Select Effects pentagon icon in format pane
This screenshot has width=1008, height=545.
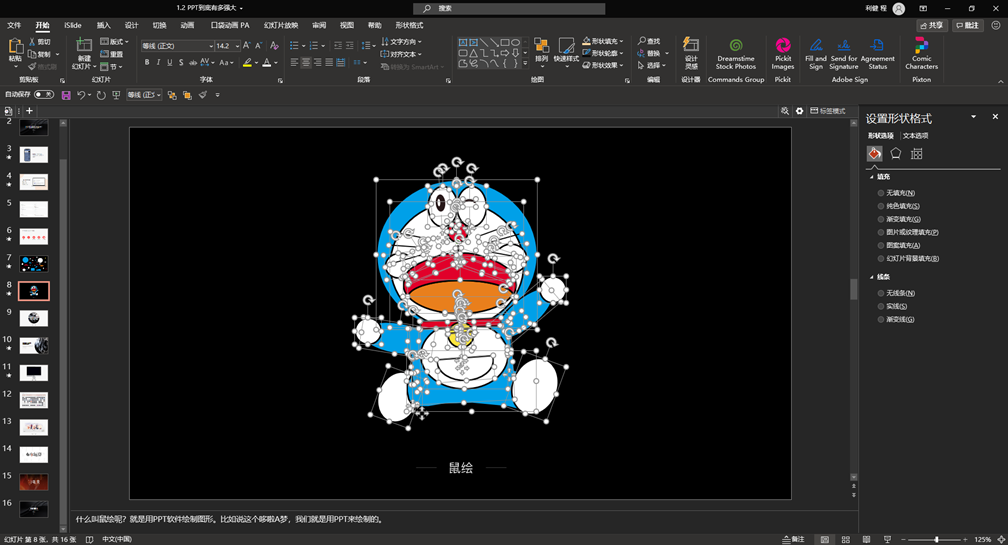pyautogui.click(x=896, y=154)
